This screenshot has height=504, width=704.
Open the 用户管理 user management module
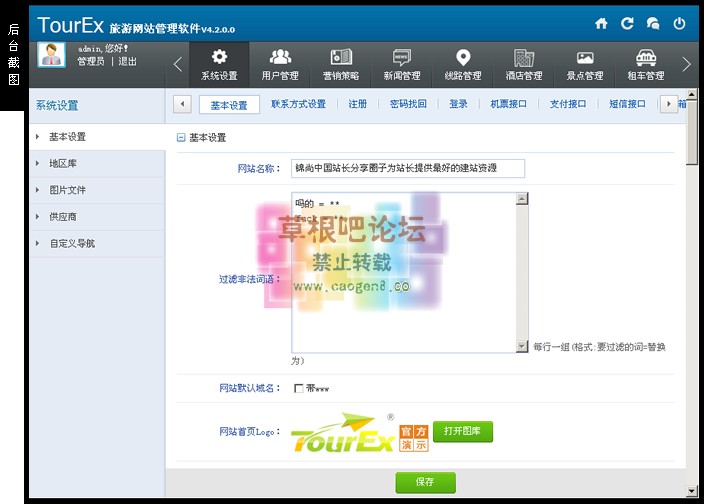280,64
